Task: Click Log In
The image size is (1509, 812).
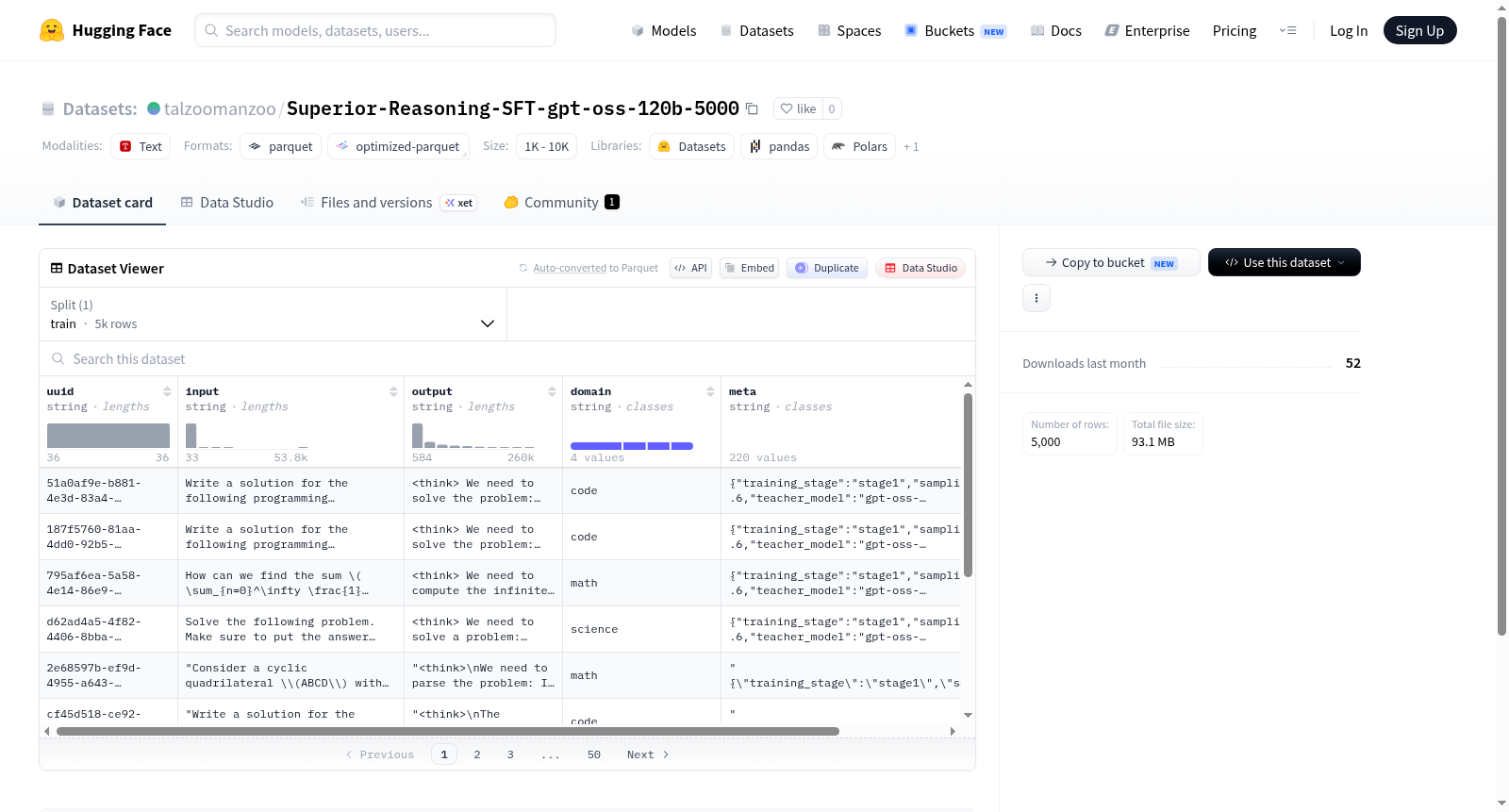Action: (1349, 30)
